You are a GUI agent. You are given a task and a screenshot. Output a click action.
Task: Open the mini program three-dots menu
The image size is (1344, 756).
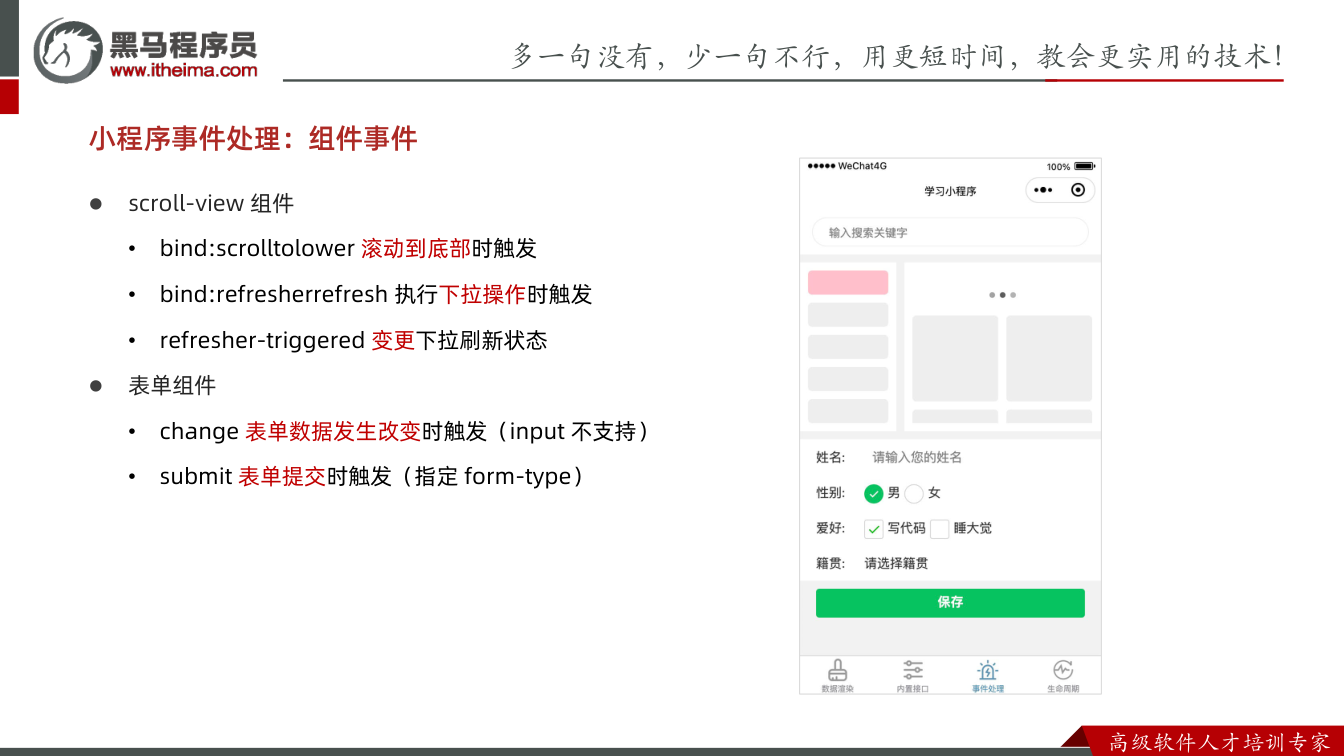1043,190
